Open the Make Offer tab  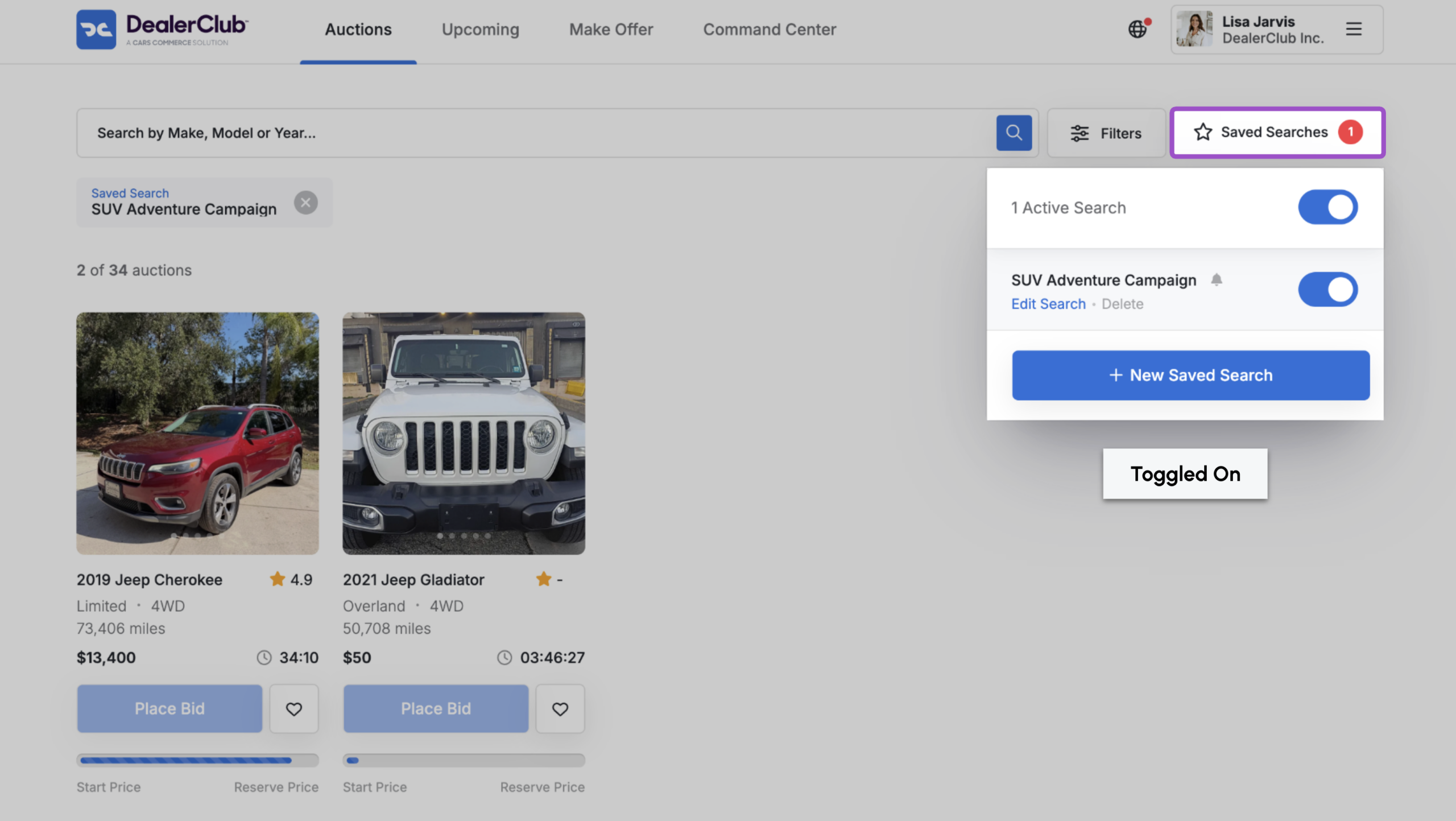pyautogui.click(x=611, y=30)
